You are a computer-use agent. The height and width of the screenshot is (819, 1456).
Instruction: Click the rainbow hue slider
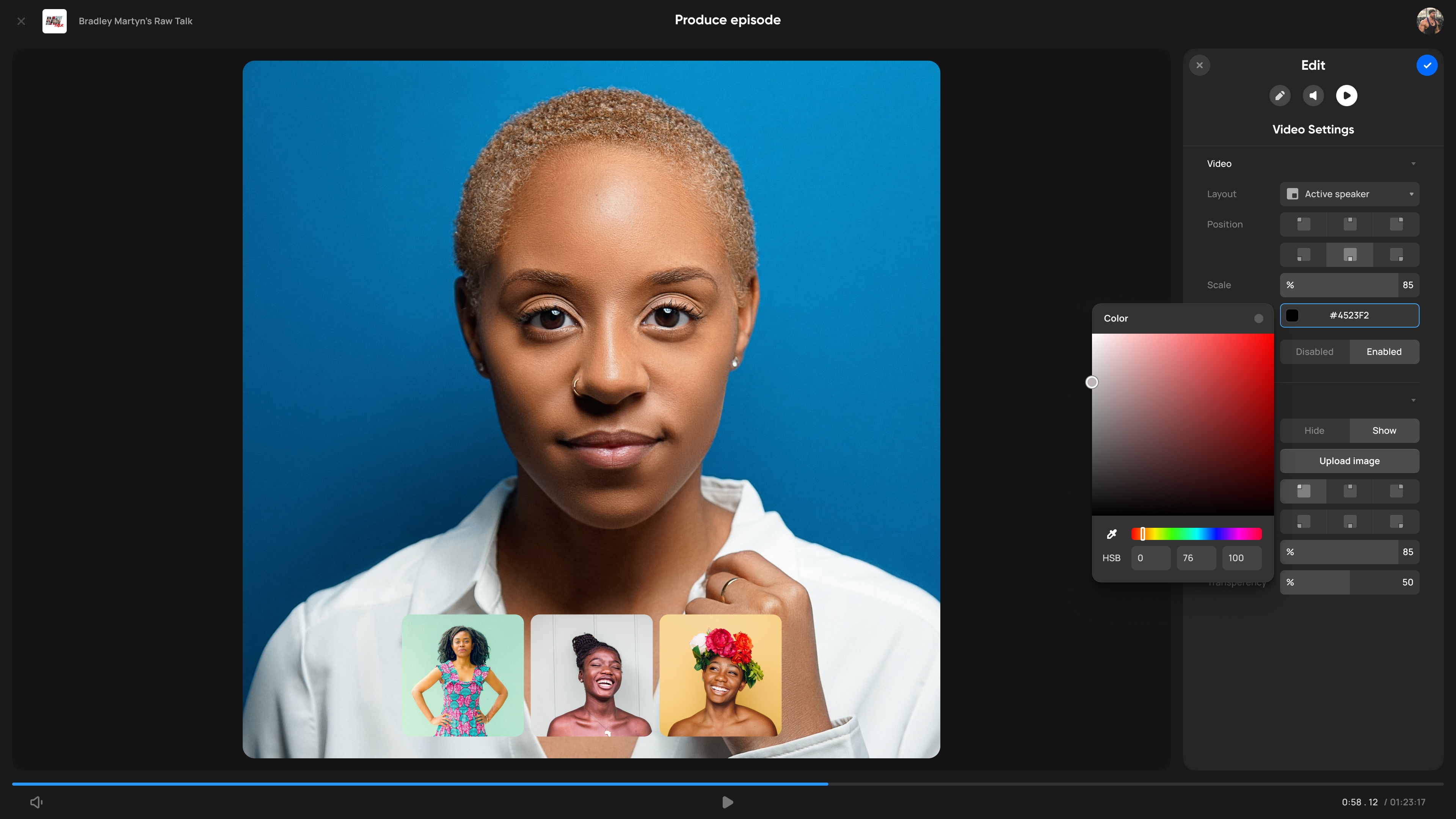pos(1196,534)
